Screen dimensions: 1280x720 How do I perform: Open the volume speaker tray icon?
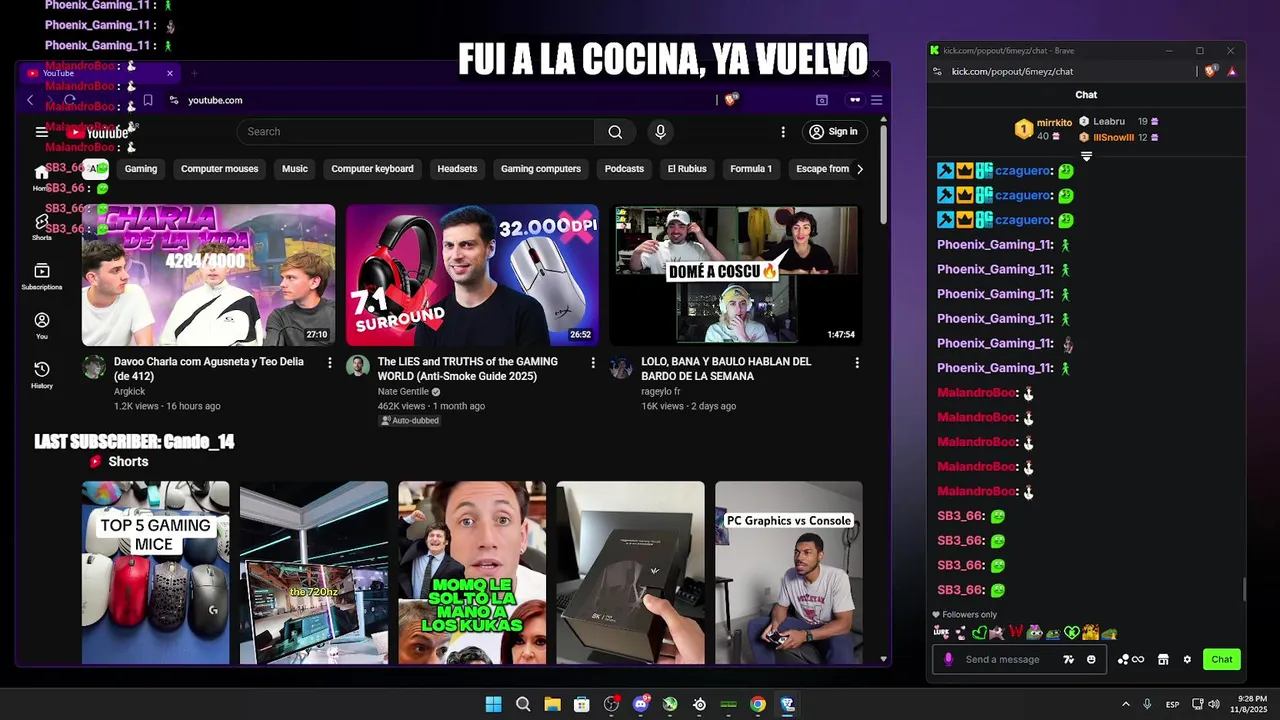[x=1214, y=705]
